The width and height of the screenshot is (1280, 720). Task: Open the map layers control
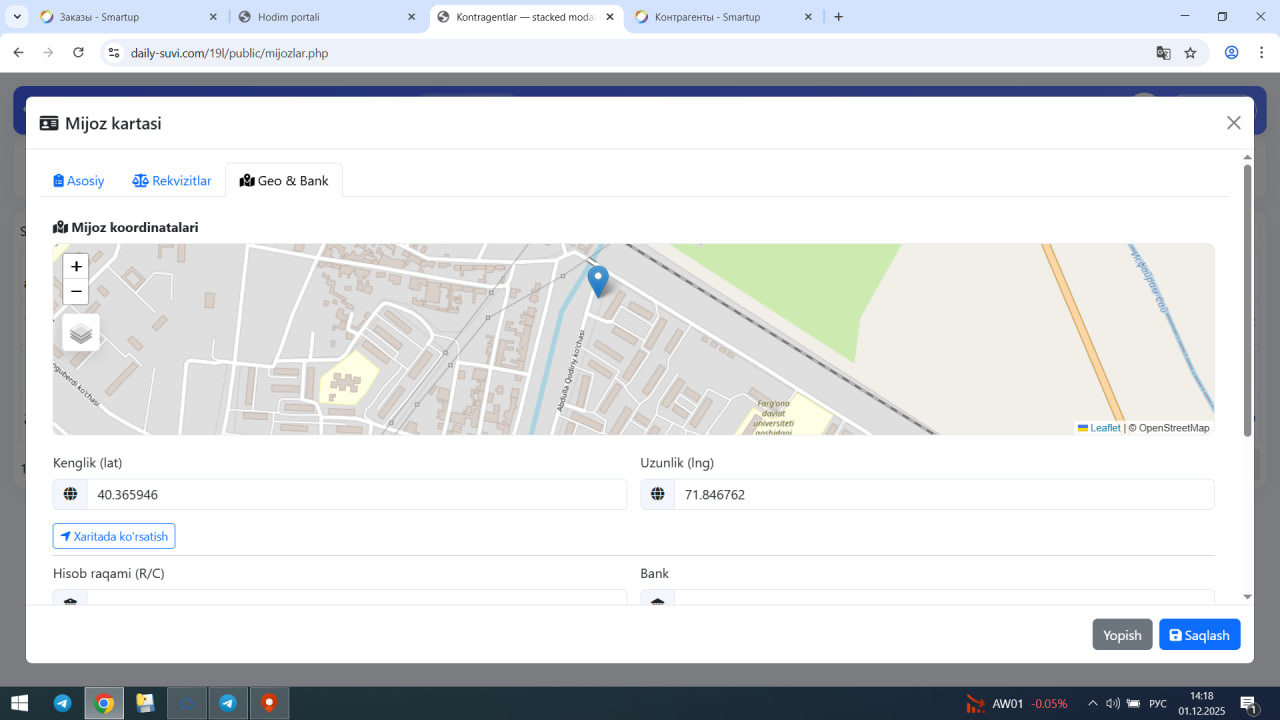pos(81,333)
